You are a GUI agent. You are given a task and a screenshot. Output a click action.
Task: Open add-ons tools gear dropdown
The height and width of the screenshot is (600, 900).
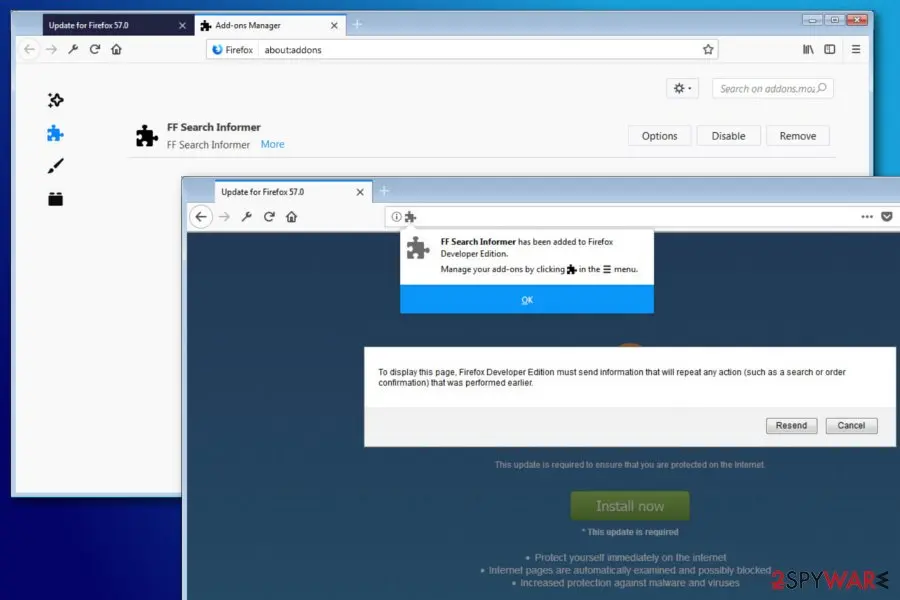pos(682,88)
